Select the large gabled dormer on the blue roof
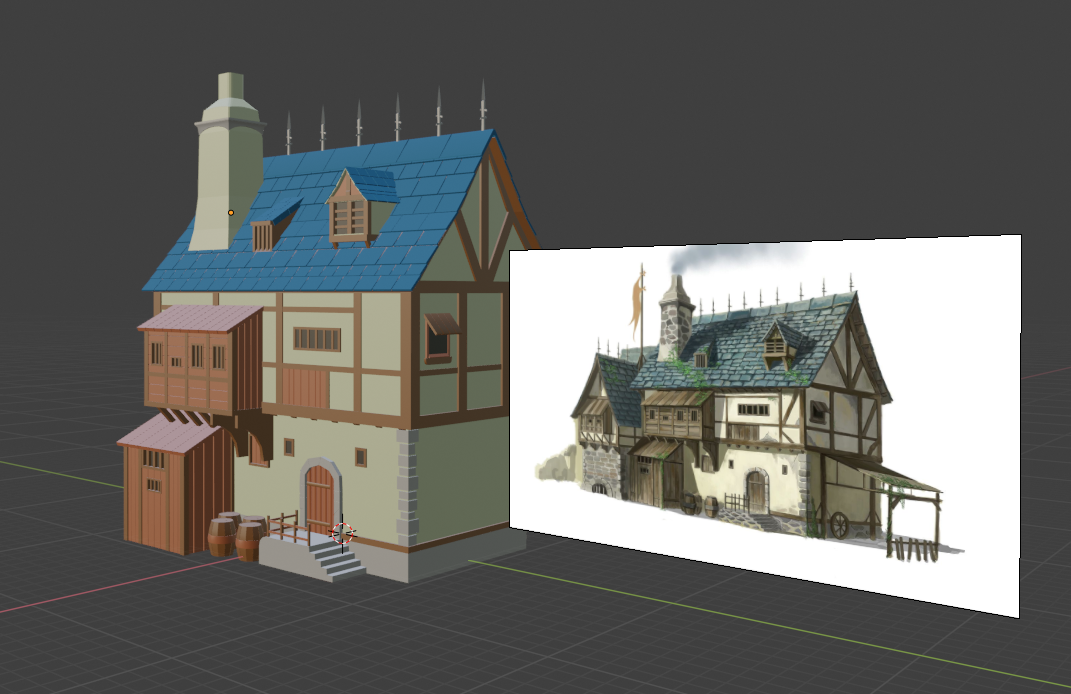 [361, 208]
